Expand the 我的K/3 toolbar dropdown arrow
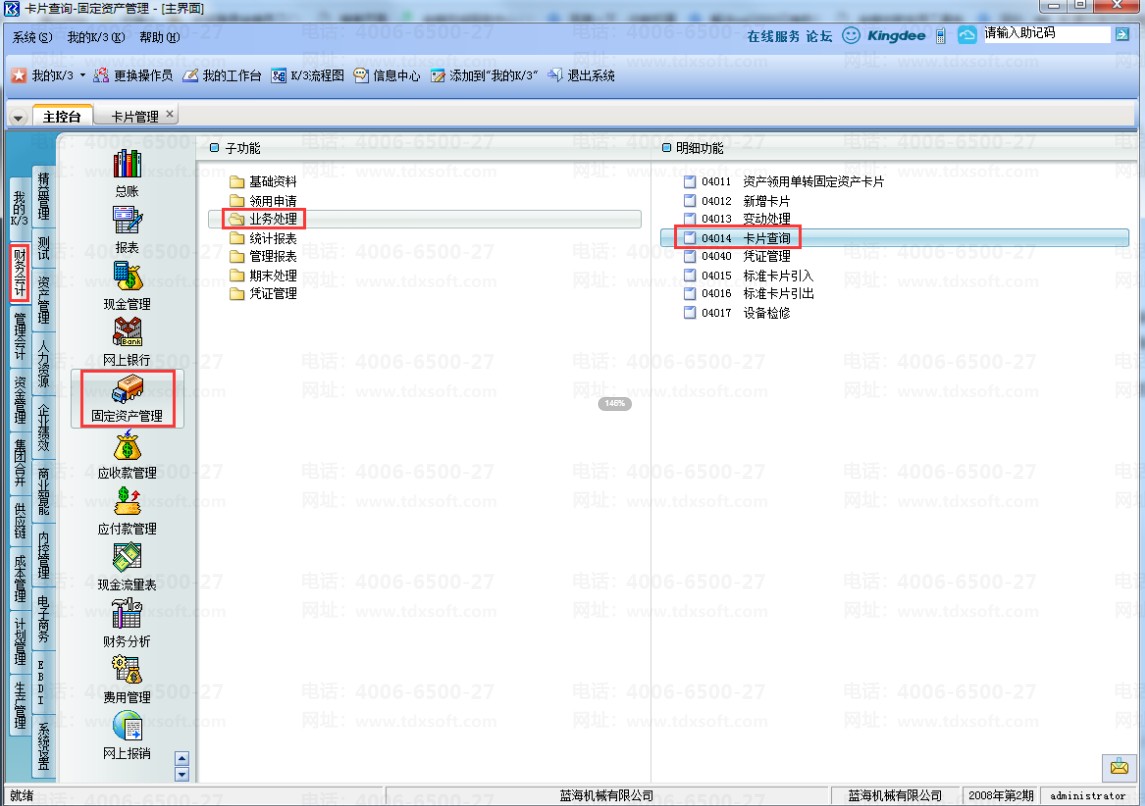 83,75
